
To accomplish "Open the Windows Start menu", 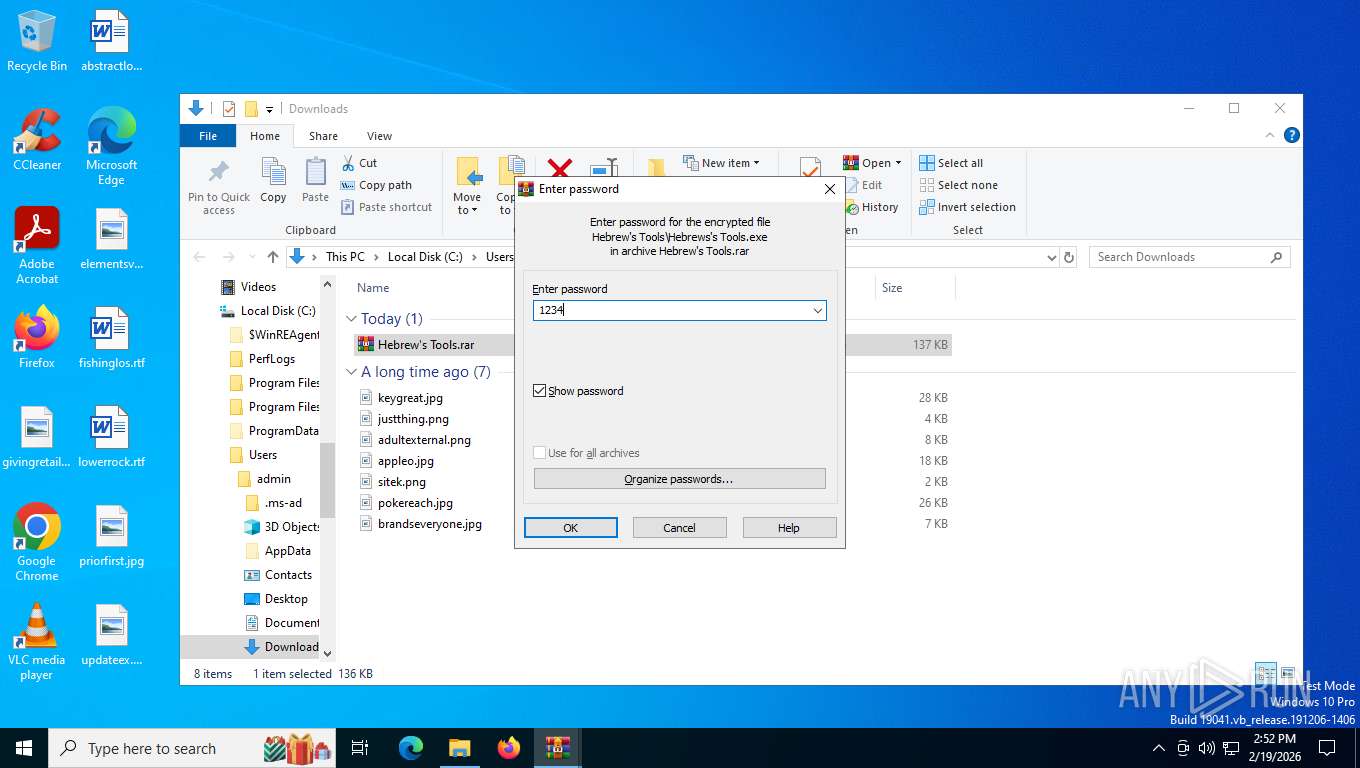I will click(x=24, y=748).
